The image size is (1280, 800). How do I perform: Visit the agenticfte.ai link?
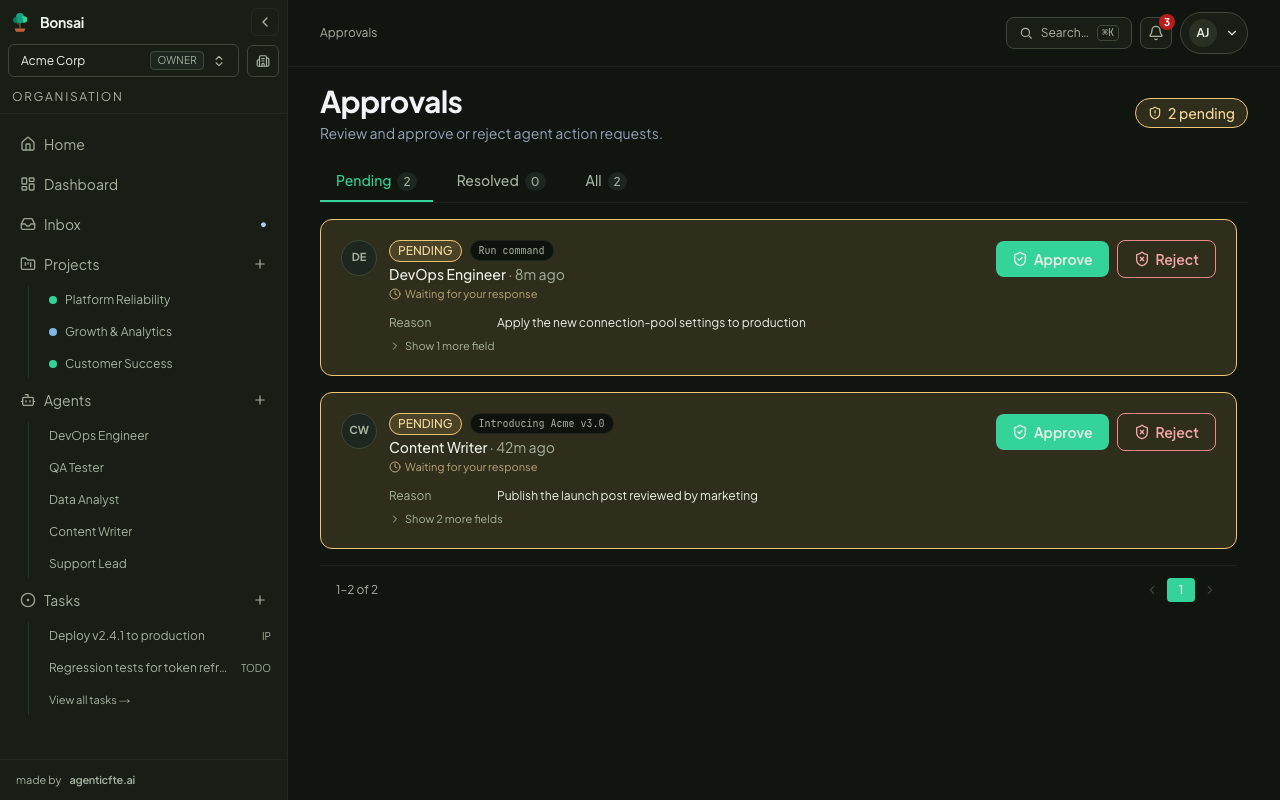(x=102, y=780)
